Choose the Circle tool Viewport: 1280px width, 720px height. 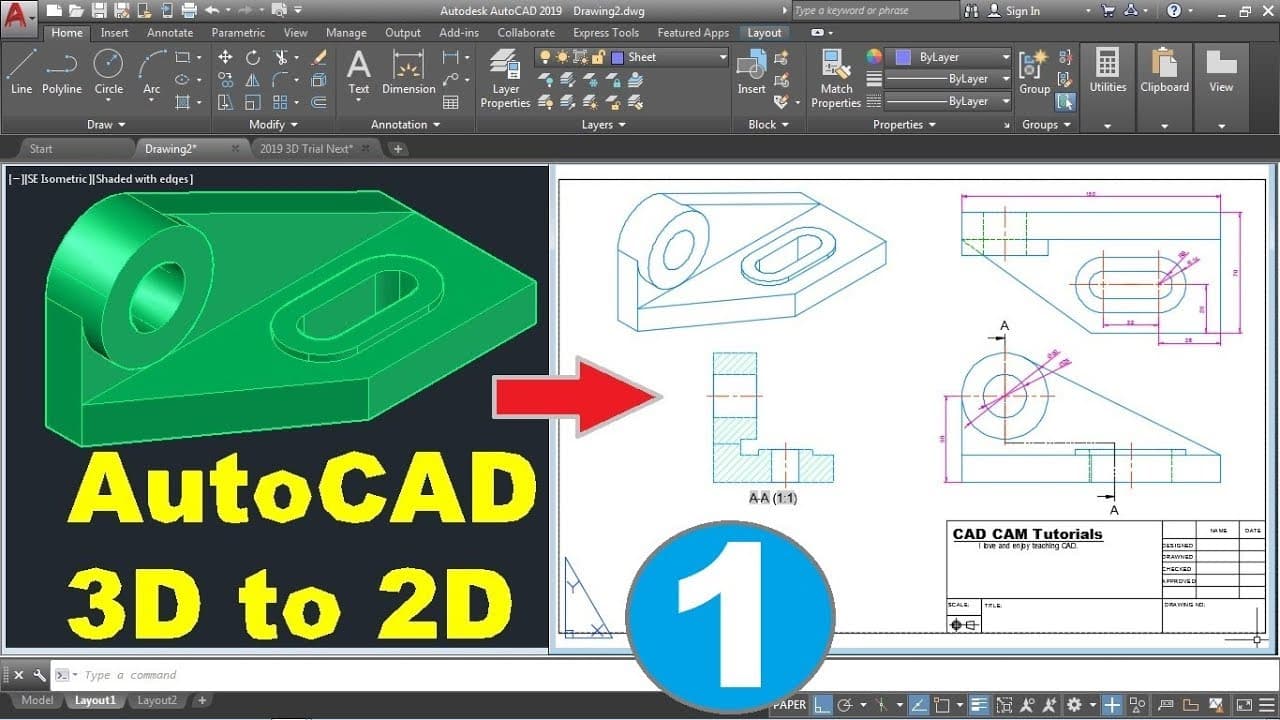coord(108,71)
